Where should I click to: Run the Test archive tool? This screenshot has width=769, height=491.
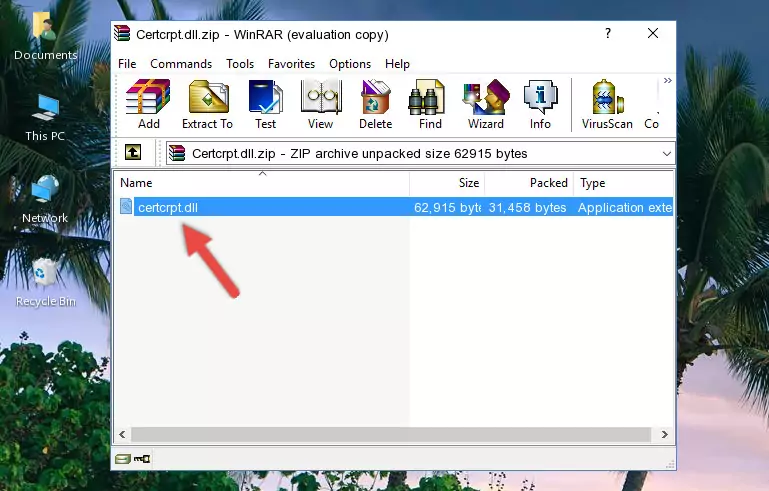(x=265, y=104)
